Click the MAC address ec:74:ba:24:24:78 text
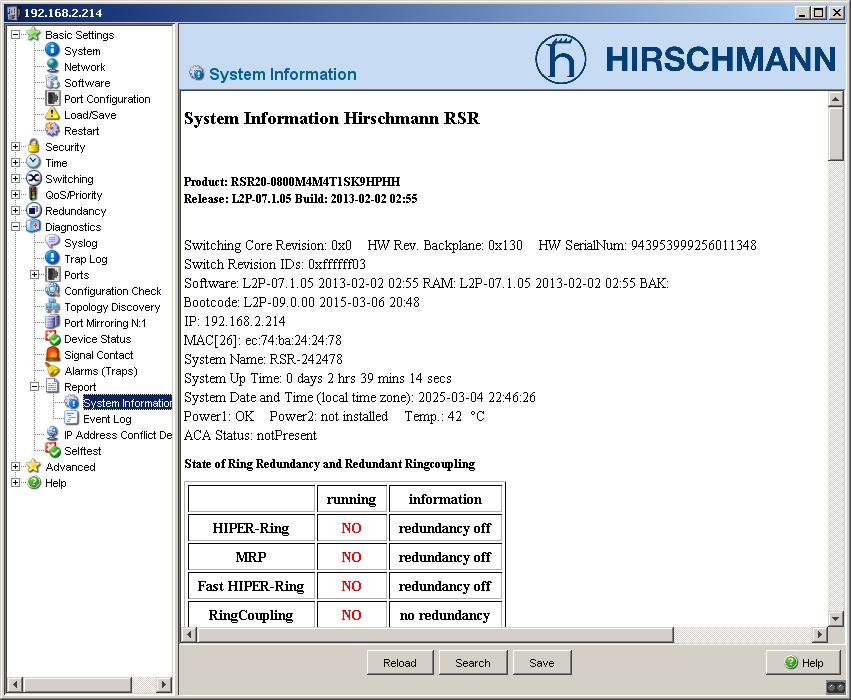851x700 pixels. tap(294, 340)
